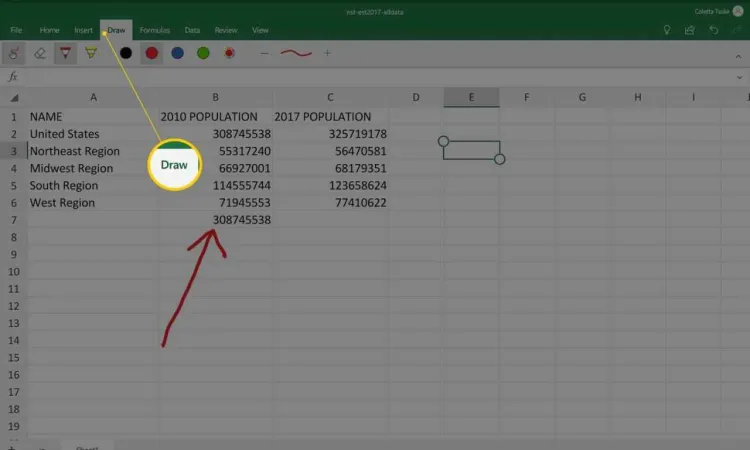750x450 pixels.
Task: Switch to the Home tab
Action: tap(49, 30)
